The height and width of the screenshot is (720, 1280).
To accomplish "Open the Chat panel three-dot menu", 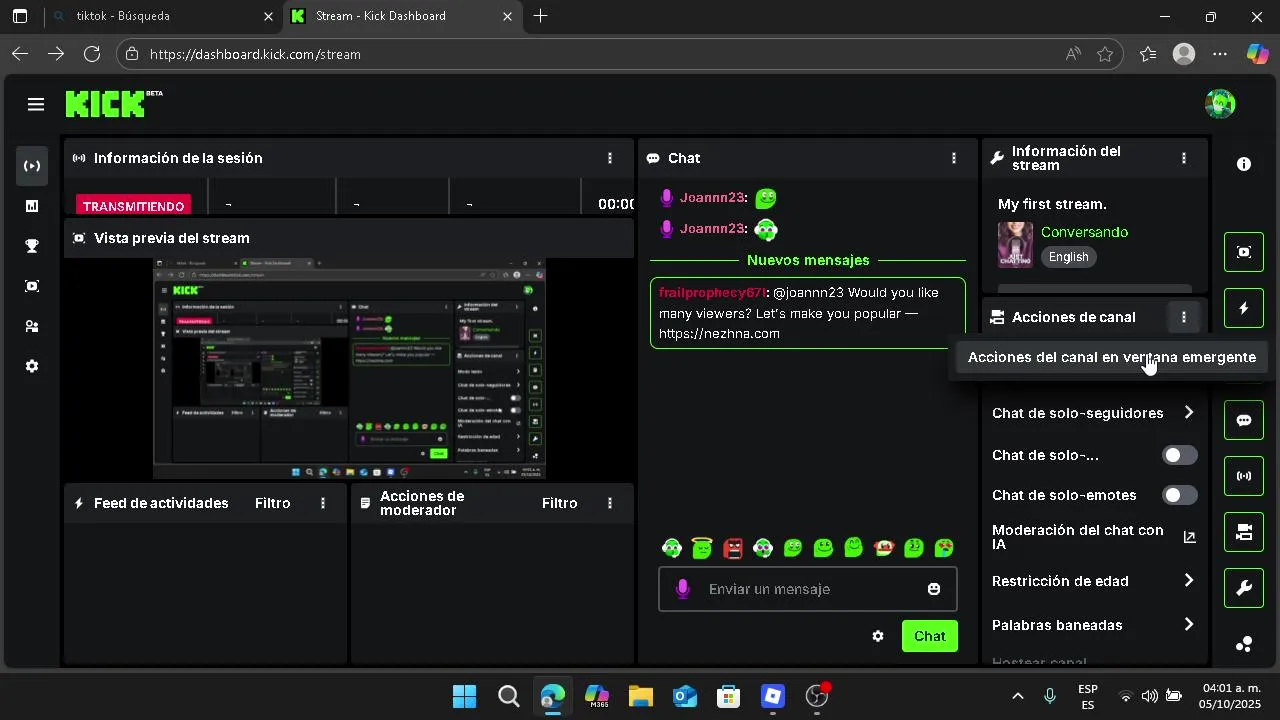I will coord(954,158).
